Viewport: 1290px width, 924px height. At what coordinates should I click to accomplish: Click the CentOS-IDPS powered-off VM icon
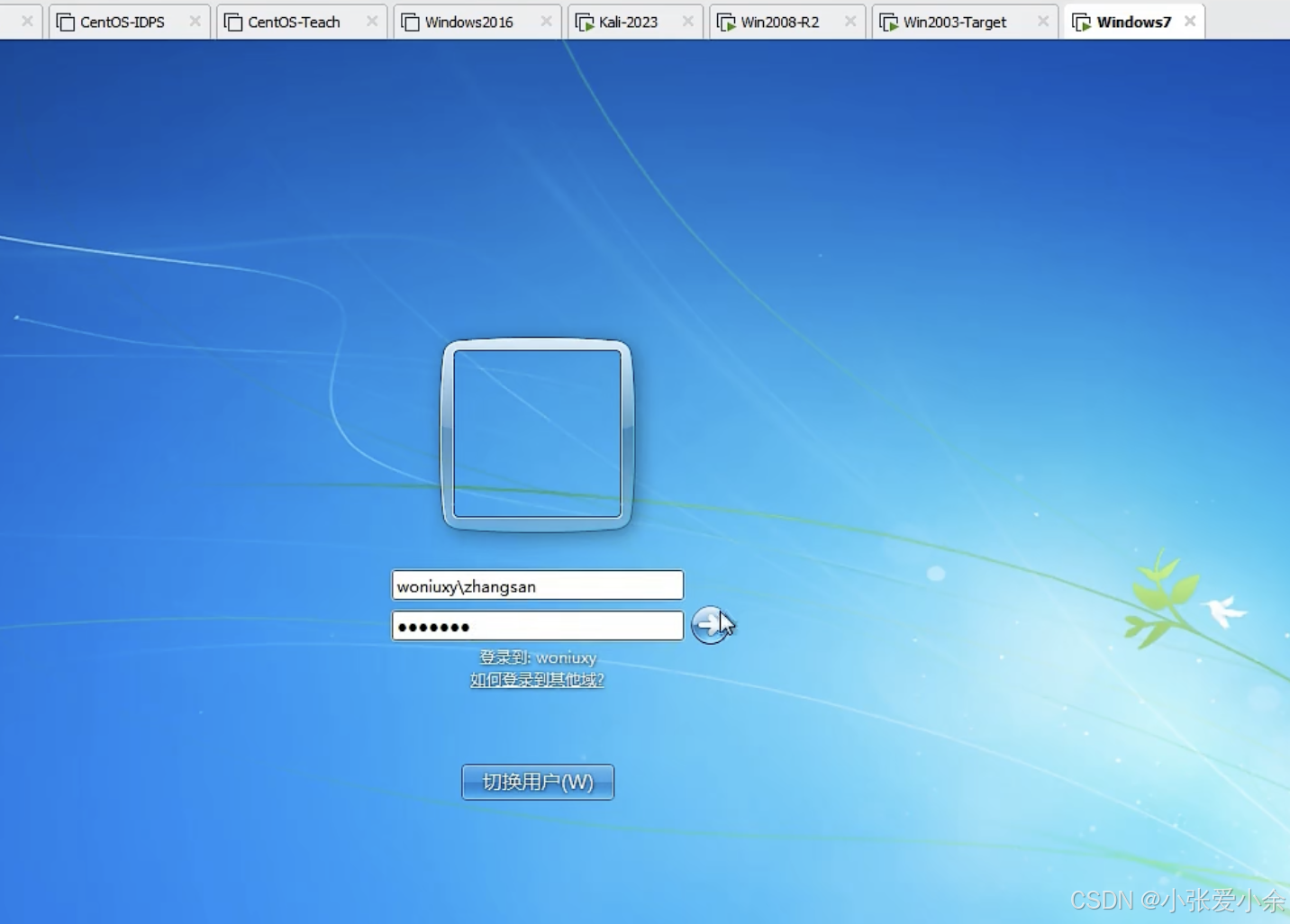pyautogui.click(x=66, y=22)
